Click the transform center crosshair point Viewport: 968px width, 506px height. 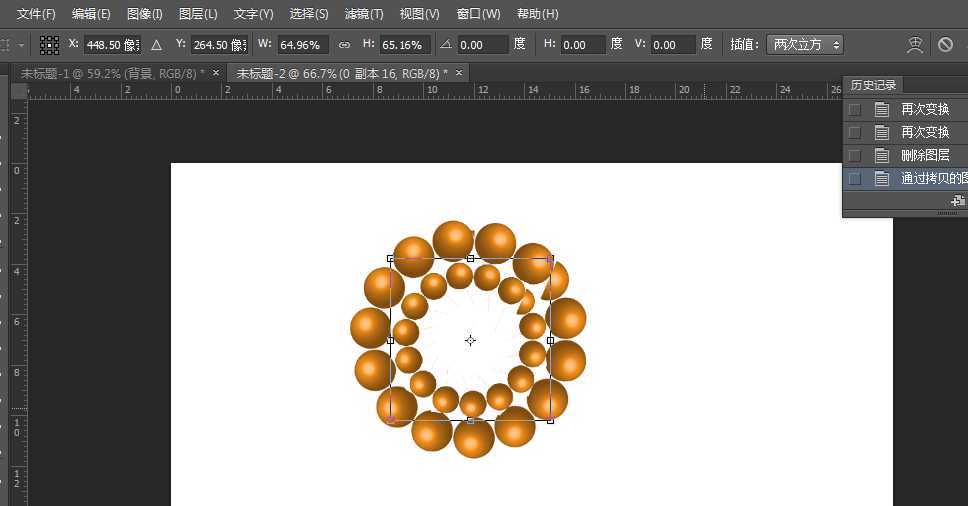point(470,340)
